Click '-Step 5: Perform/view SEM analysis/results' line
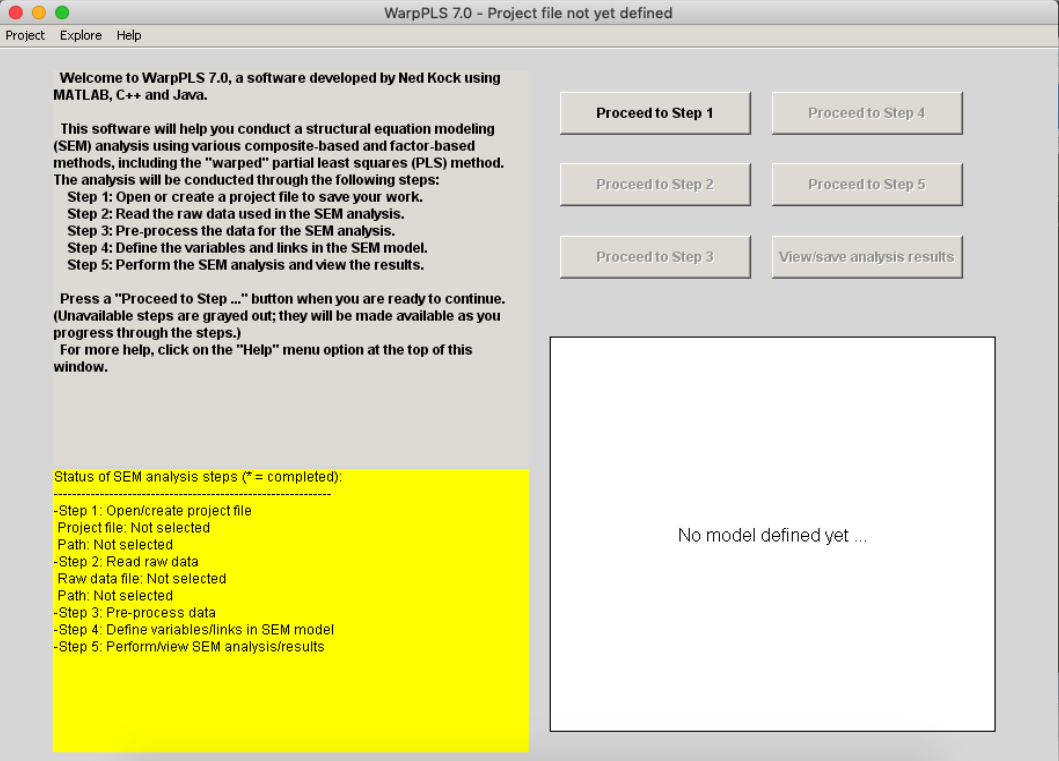 tap(189, 647)
